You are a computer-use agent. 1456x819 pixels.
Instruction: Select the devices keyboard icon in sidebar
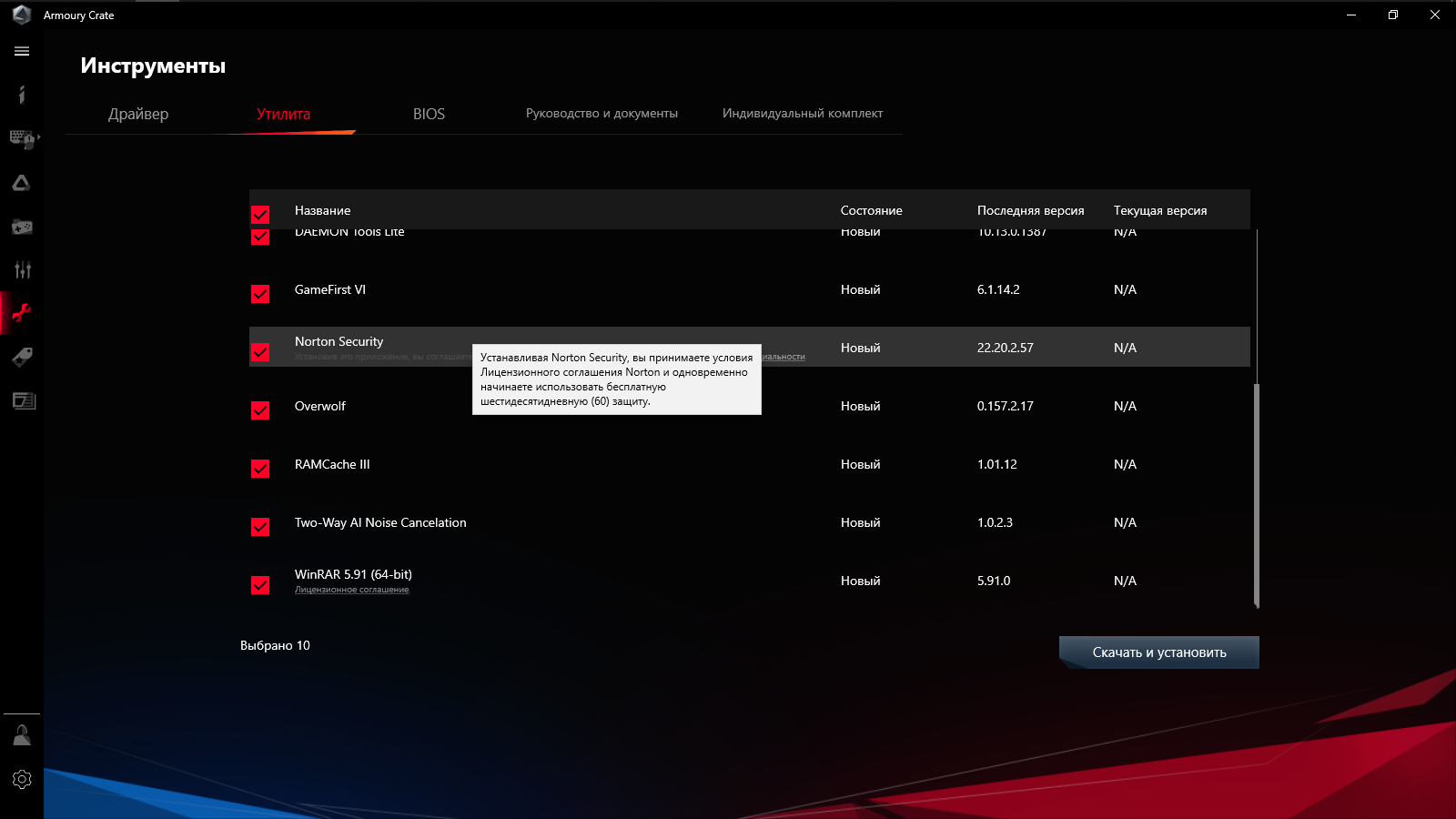21,138
